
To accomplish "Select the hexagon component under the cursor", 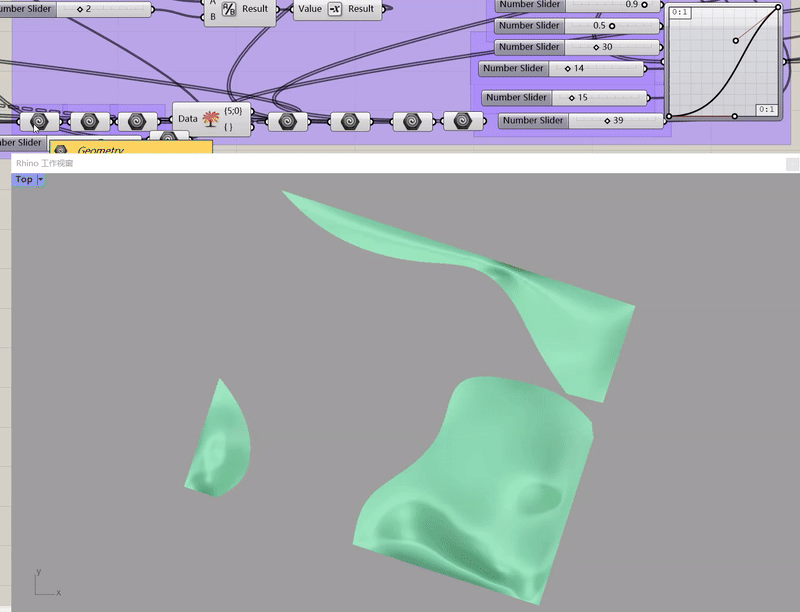I will pyautogui.click(x=39, y=121).
